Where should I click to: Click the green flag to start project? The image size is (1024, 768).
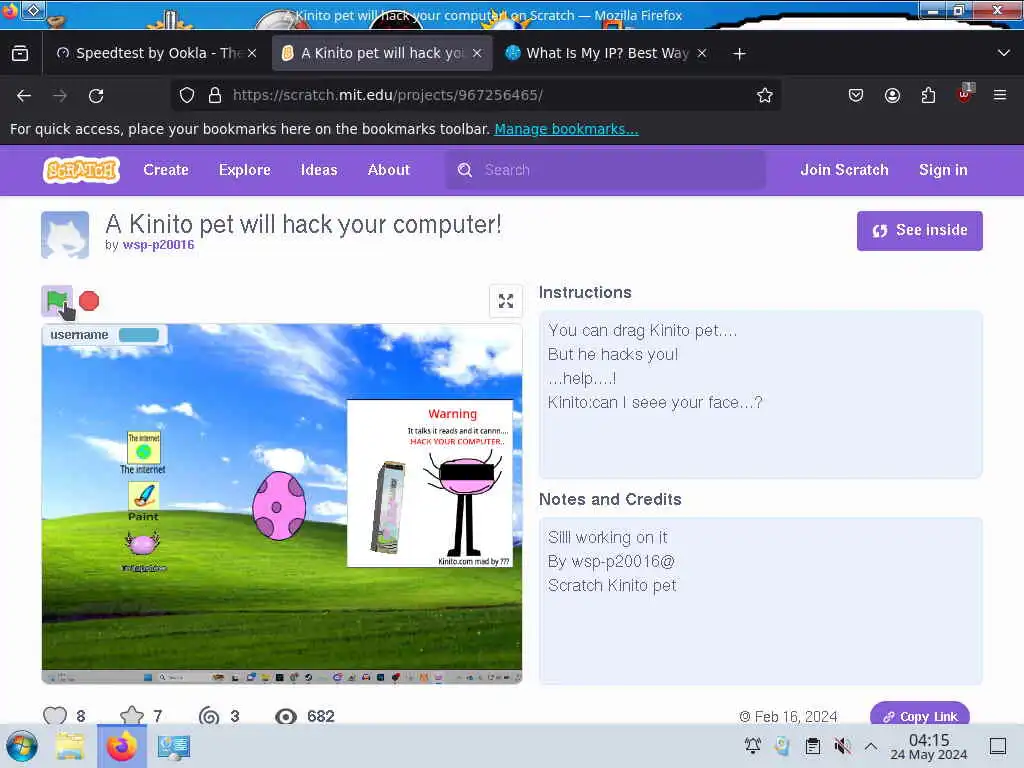coord(57,301)
